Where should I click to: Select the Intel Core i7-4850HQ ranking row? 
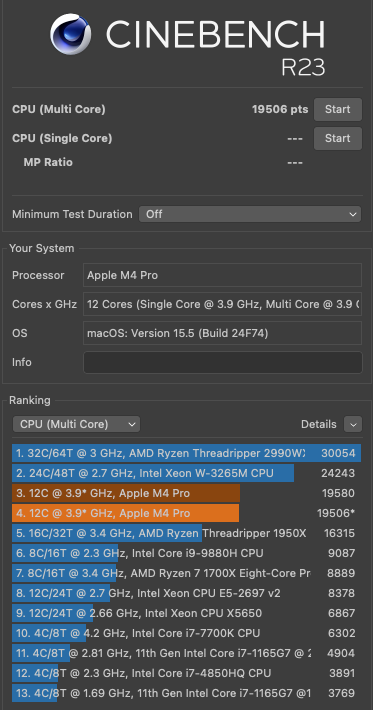click(186, 673)
